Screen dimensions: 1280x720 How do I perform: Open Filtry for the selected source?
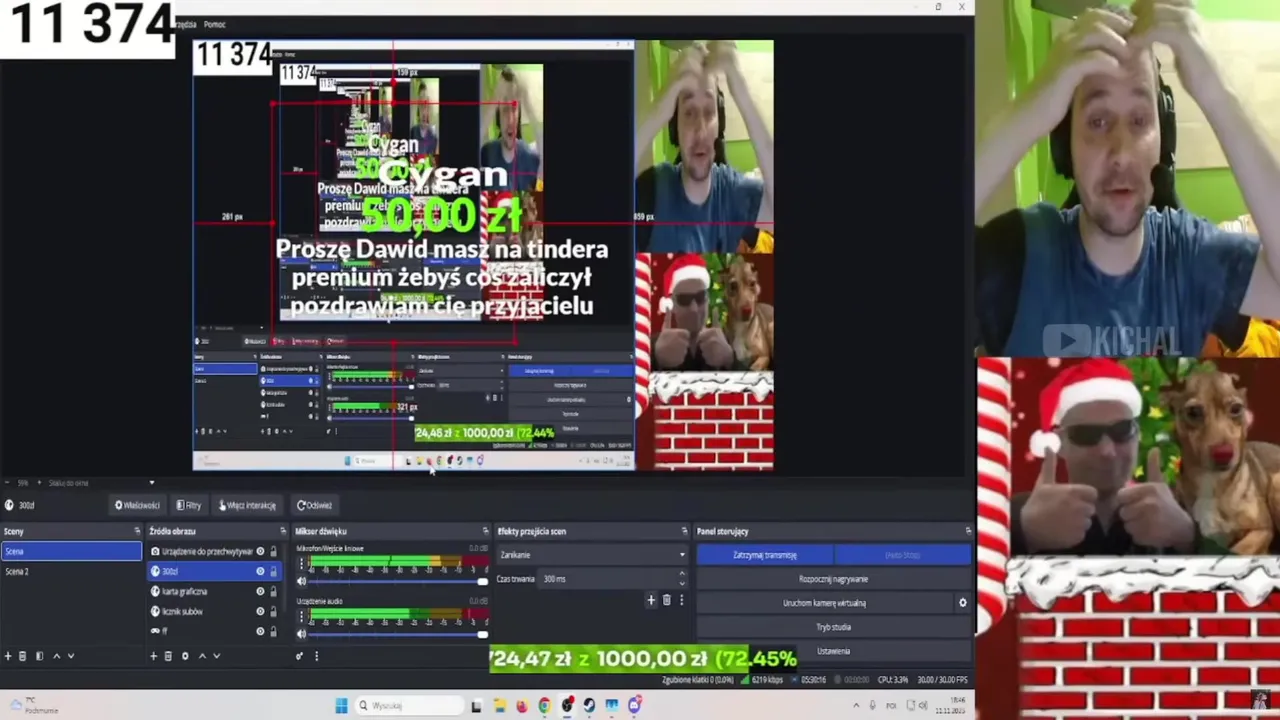coord(188,505)
